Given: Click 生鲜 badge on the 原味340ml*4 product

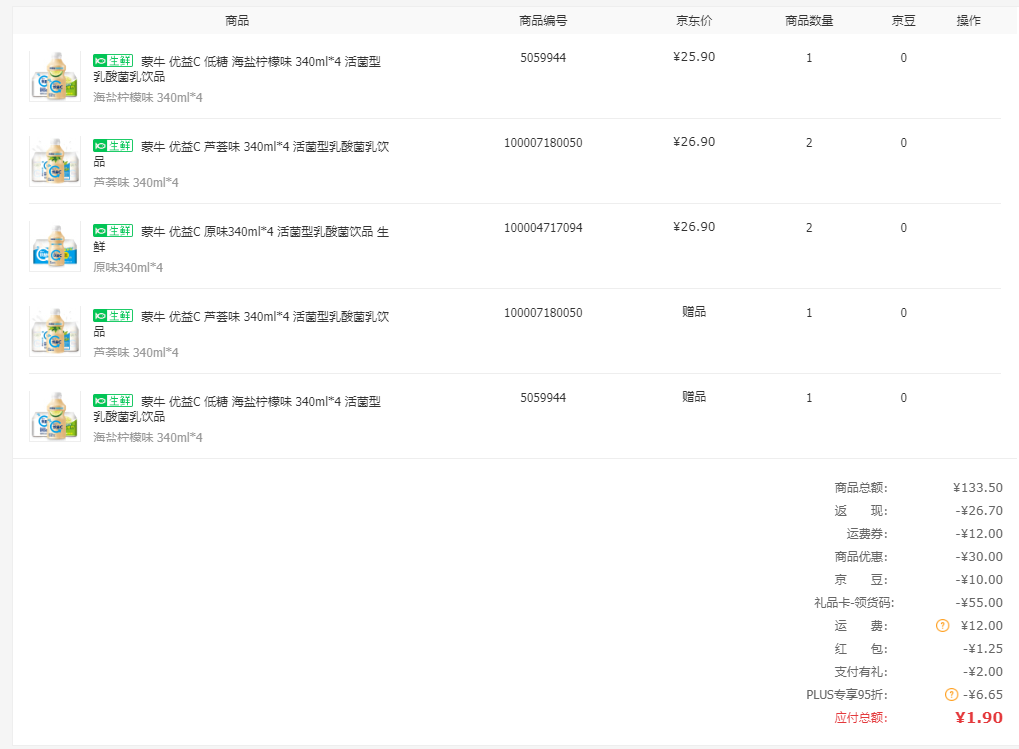Looking at the screenshot, I should (x=113, y=231).
